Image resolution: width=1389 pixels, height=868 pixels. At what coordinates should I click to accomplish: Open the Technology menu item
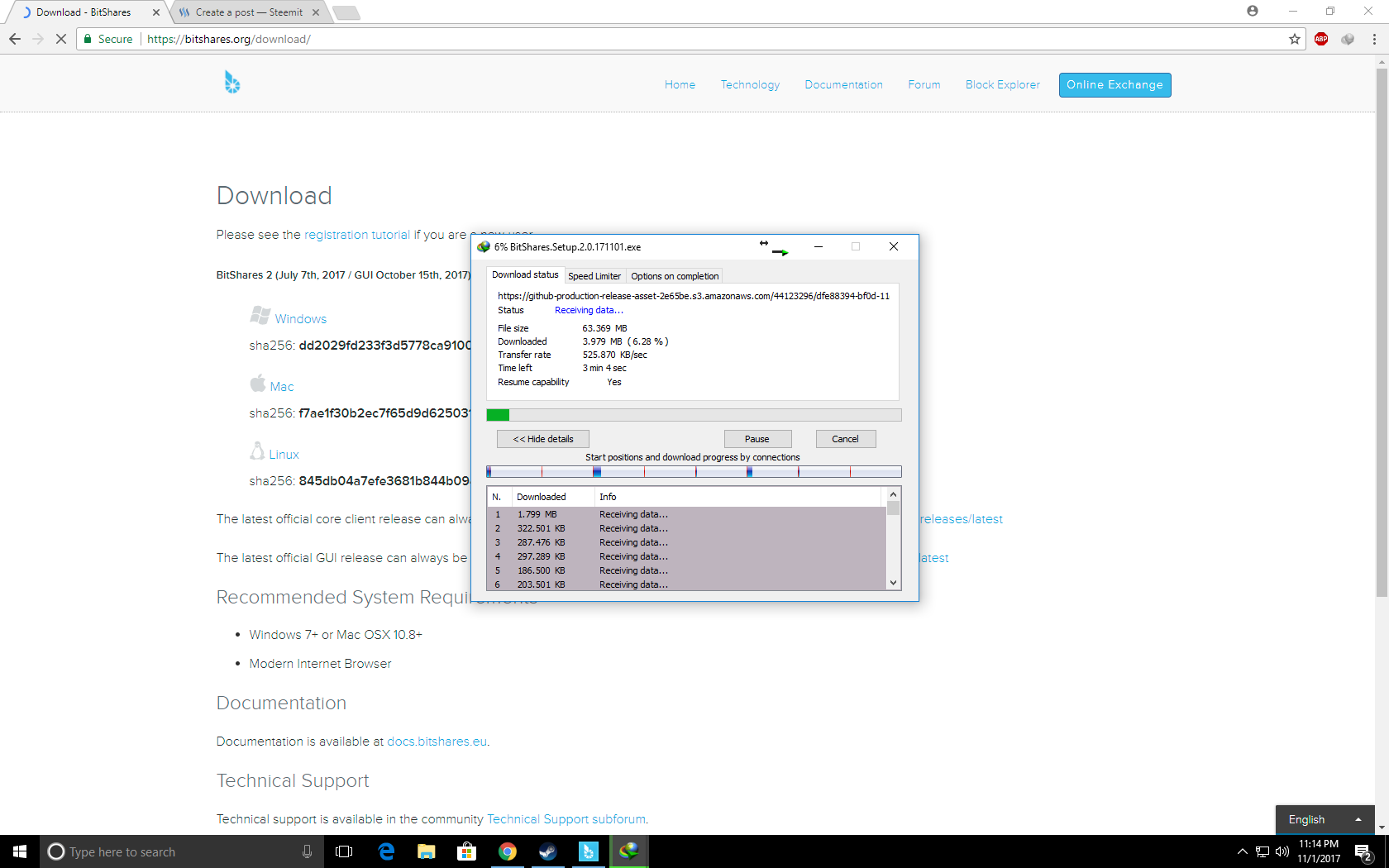(750, 84)
